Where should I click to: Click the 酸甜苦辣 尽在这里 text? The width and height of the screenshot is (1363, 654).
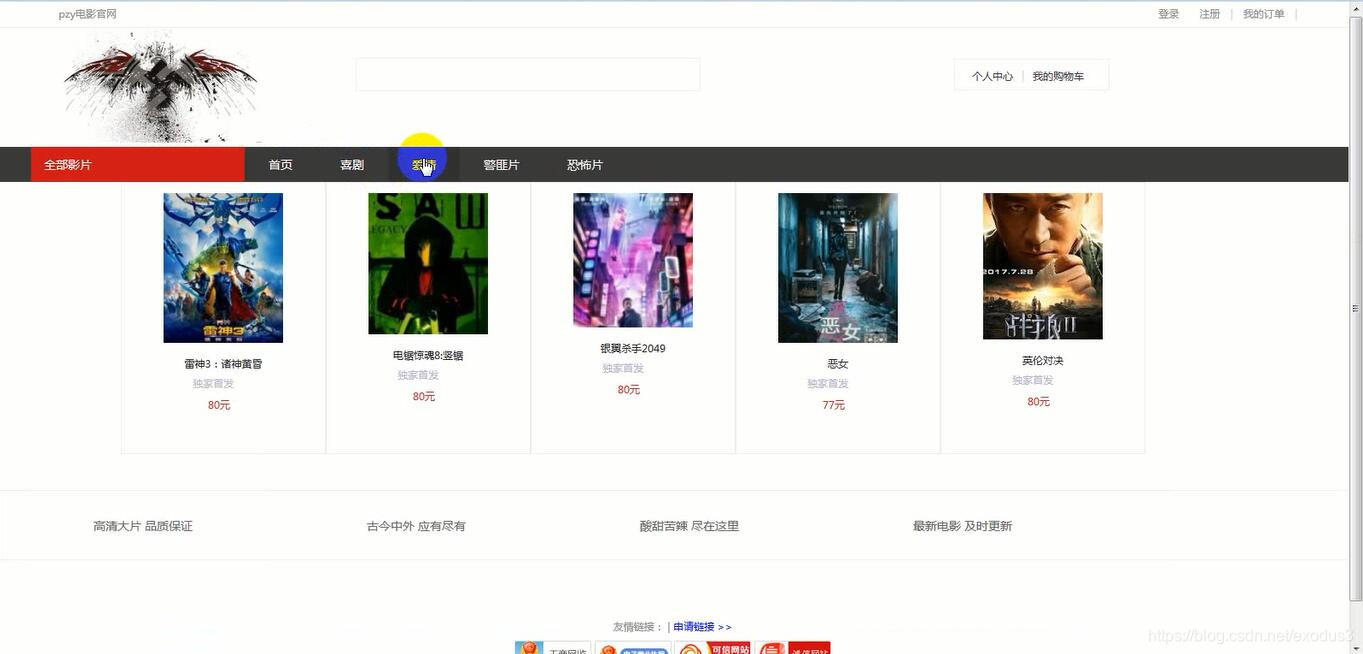690,526
